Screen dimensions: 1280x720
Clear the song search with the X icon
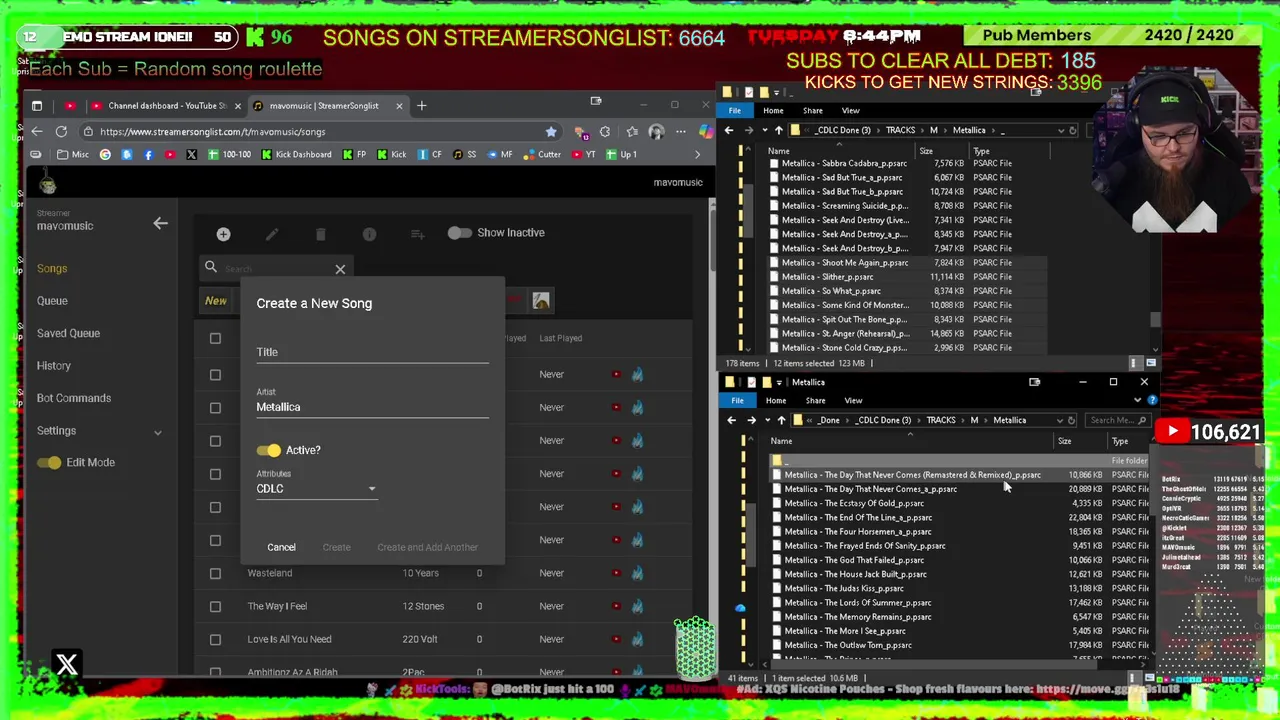pos(340,269)
